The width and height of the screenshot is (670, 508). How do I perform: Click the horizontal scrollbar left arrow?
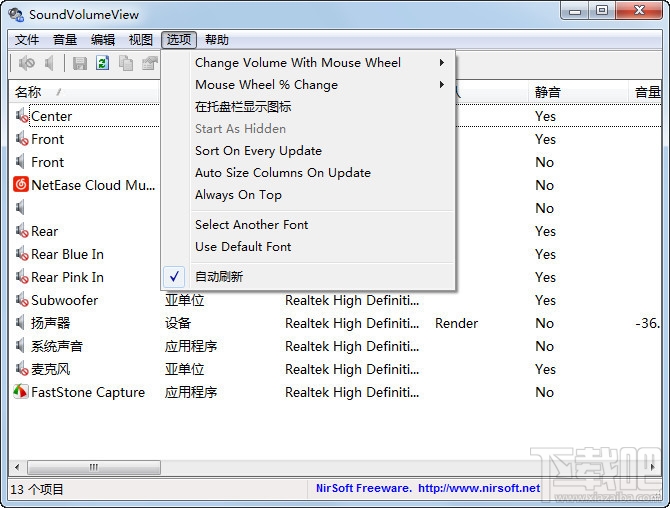click(x=17, y=467)
